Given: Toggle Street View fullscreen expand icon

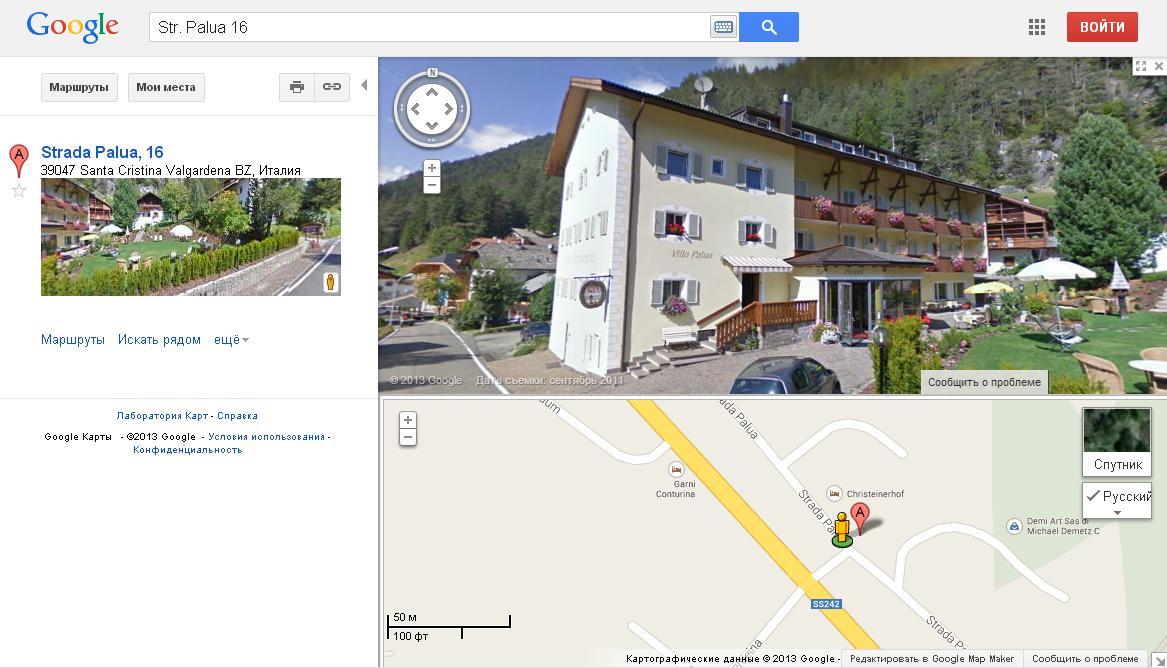Looking at the screenshot, I should point(1141,66).
